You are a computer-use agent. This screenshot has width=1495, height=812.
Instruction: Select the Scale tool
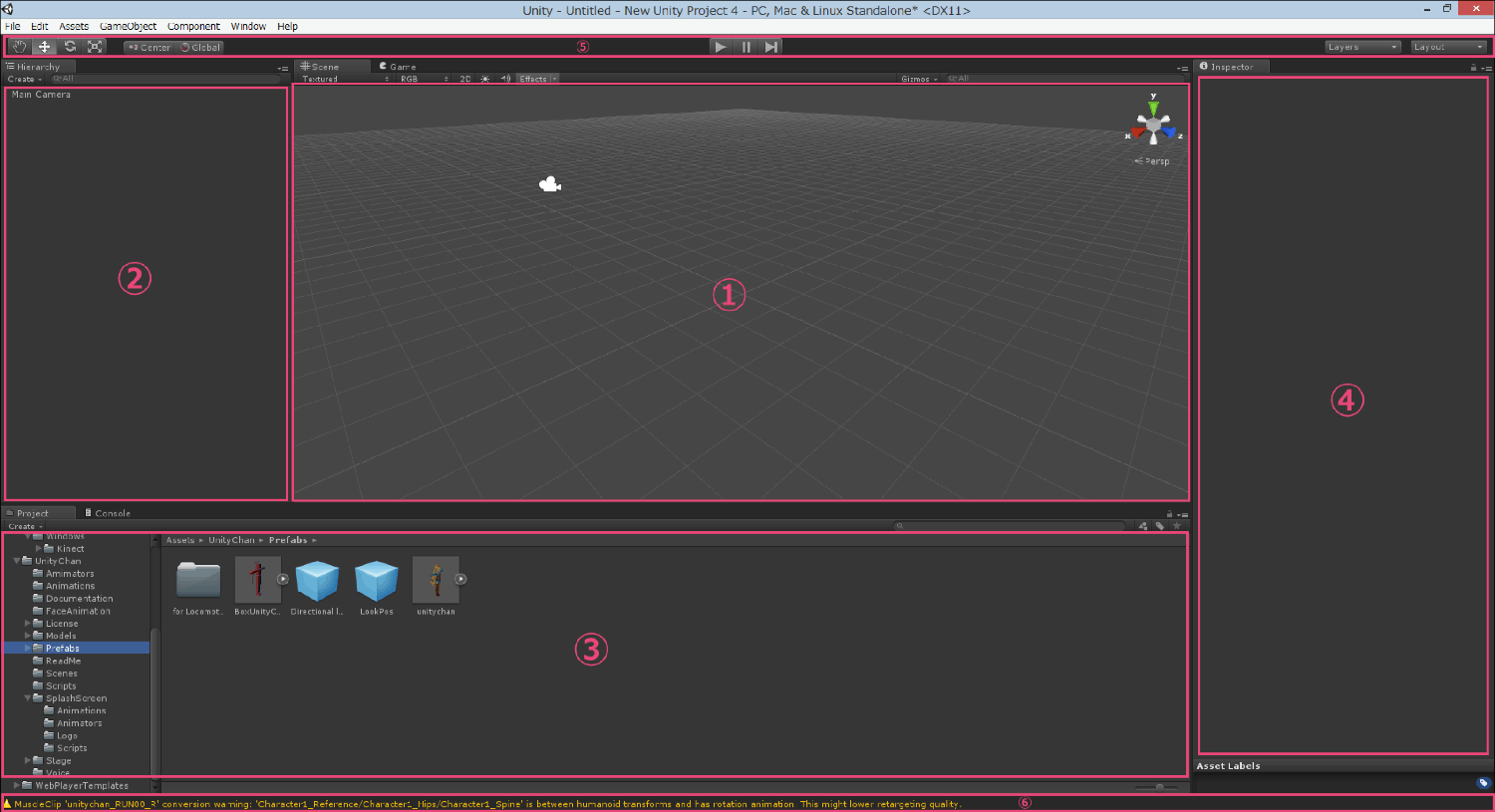tap(95, 47)
